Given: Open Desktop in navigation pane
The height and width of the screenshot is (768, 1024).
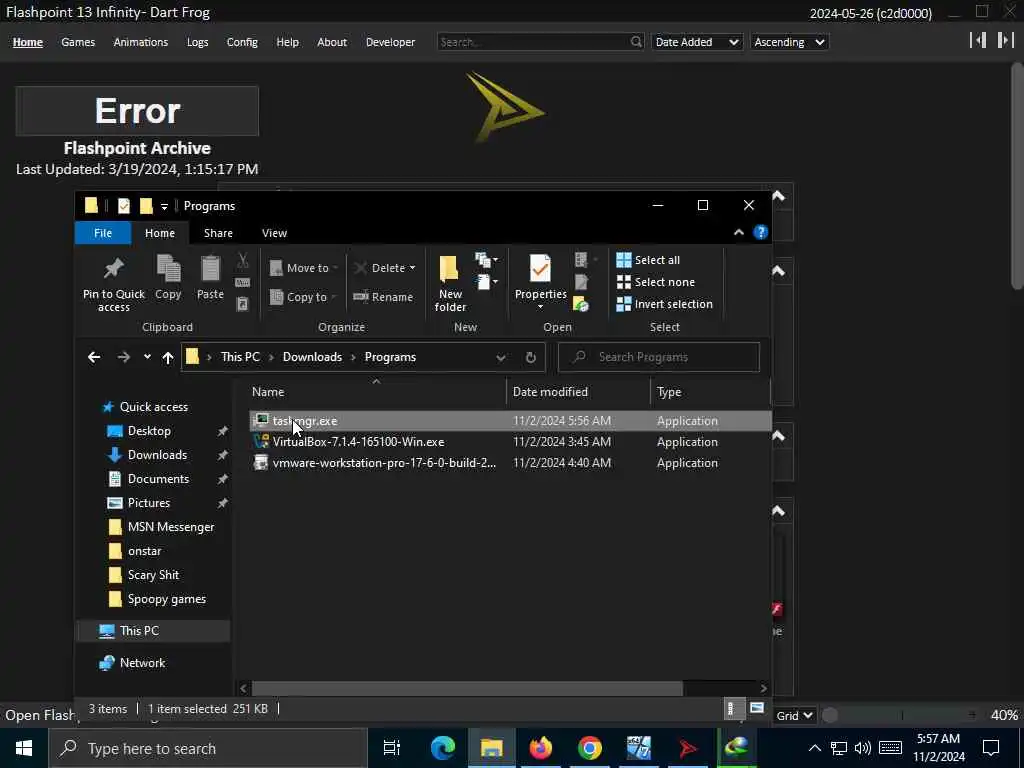Looking at the screenshot, I should coord(149,431).
